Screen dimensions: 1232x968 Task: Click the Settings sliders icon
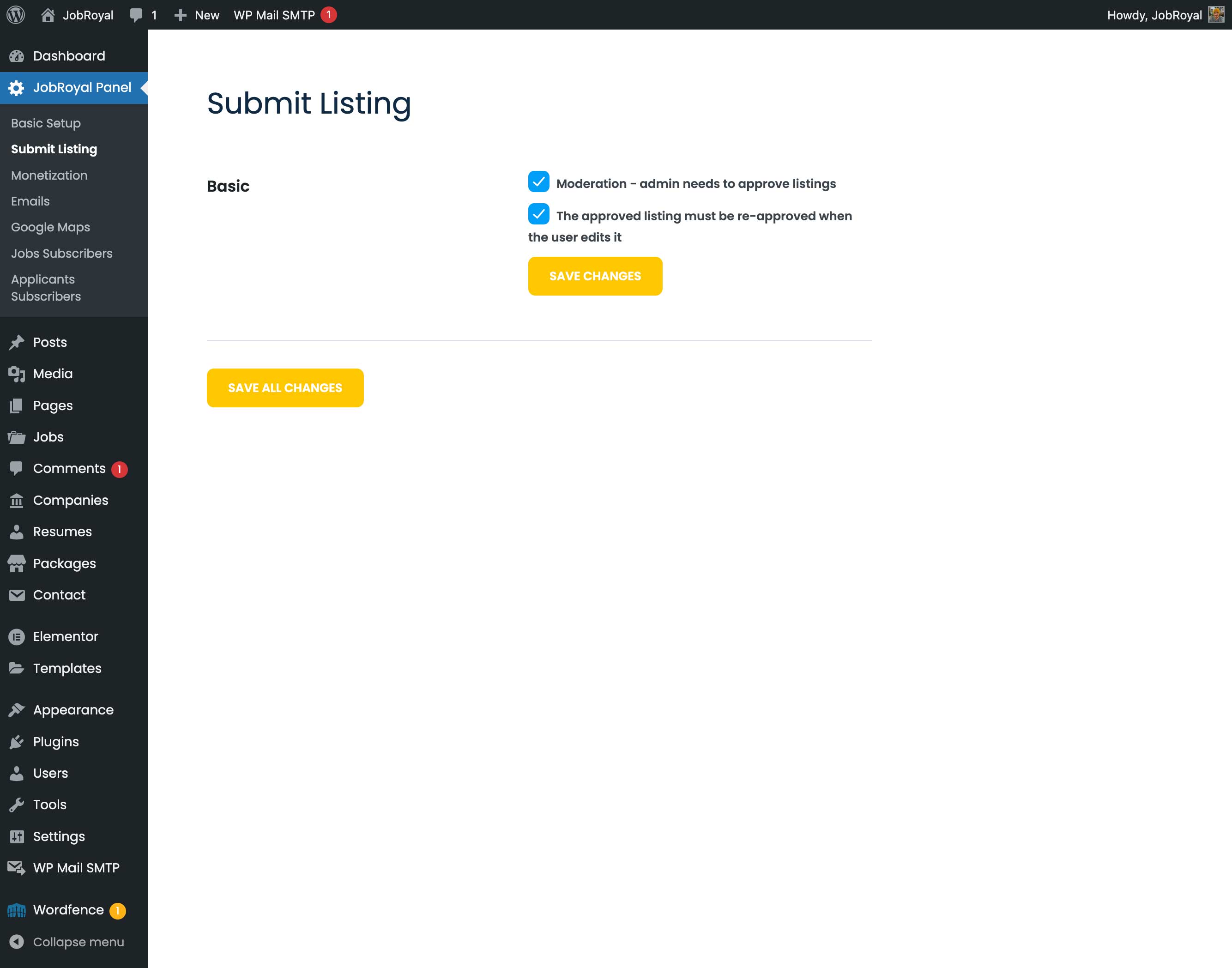[17, 836]
